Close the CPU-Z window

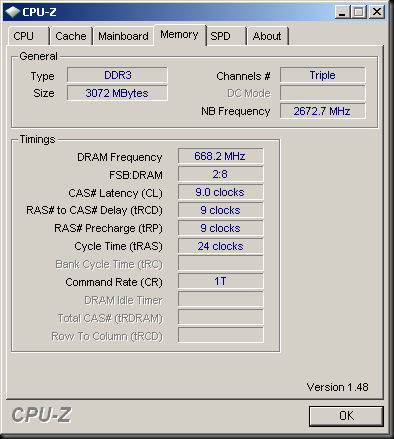pos(377,12)
